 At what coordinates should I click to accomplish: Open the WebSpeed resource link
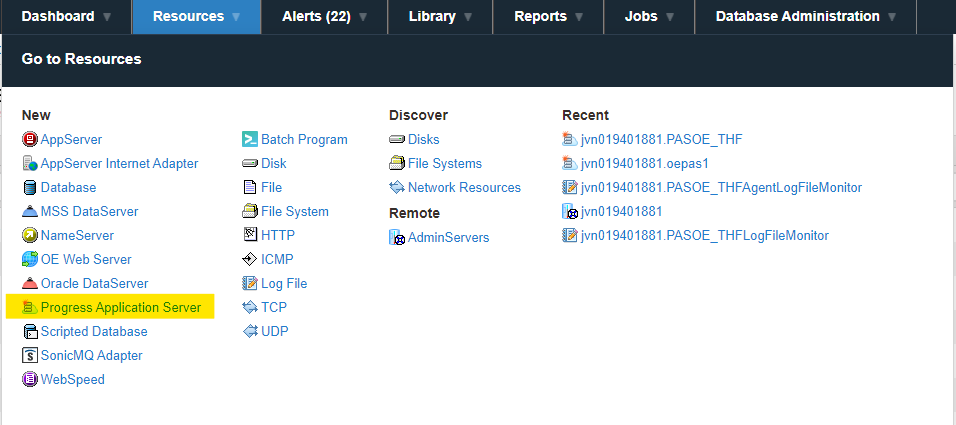[73, 379]
